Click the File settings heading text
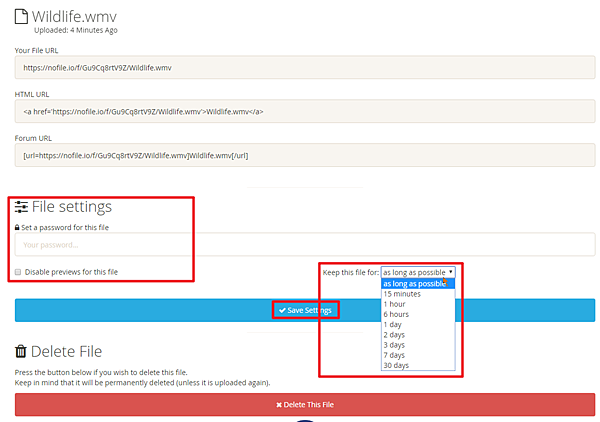 pos(72,207)
